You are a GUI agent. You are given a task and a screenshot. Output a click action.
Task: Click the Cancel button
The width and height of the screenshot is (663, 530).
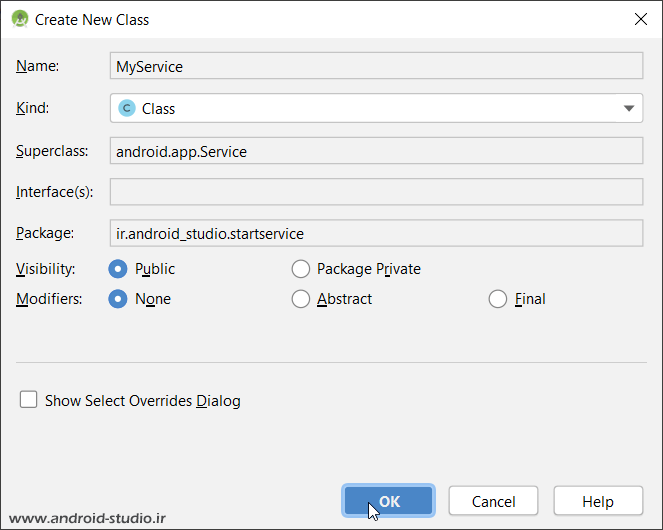pyautogui.click(x=493, y=501)
